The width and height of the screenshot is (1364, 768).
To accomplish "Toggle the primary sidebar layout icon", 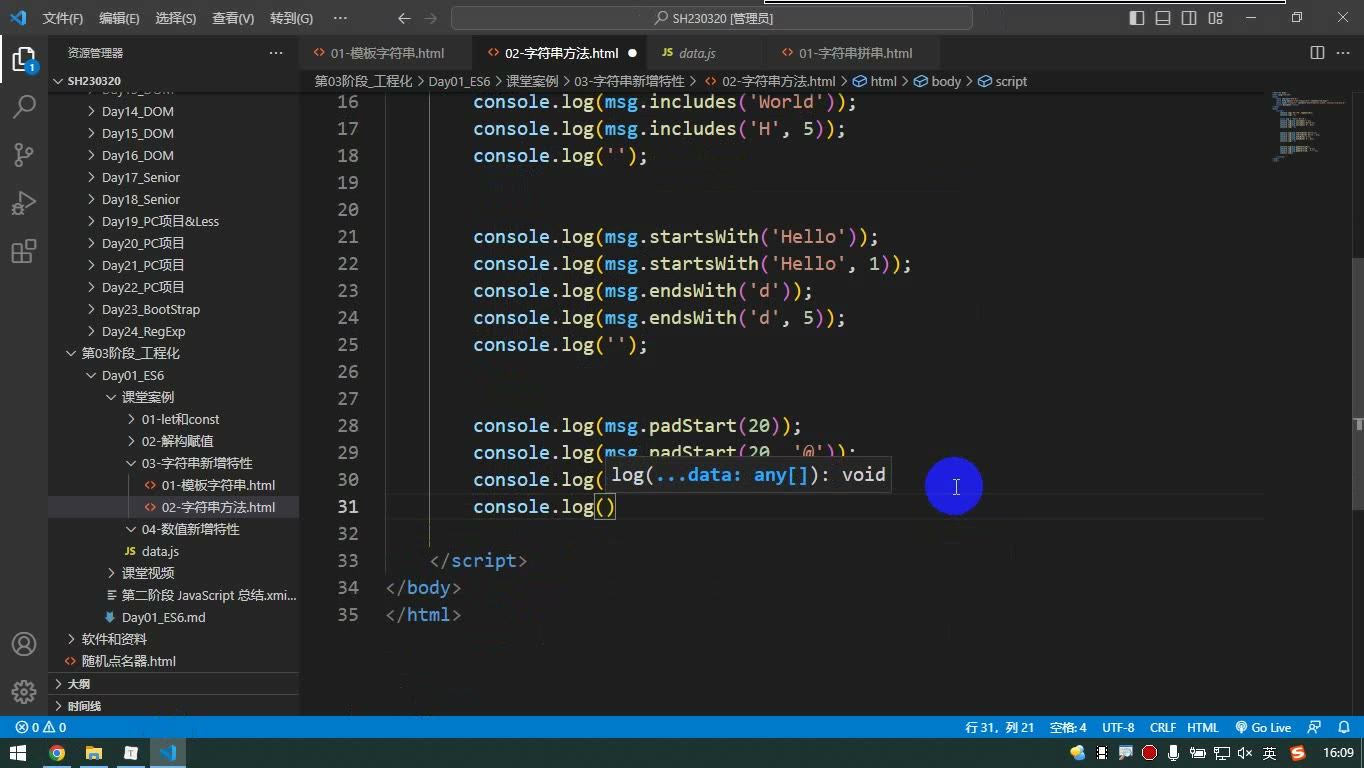I will 1137,18.
